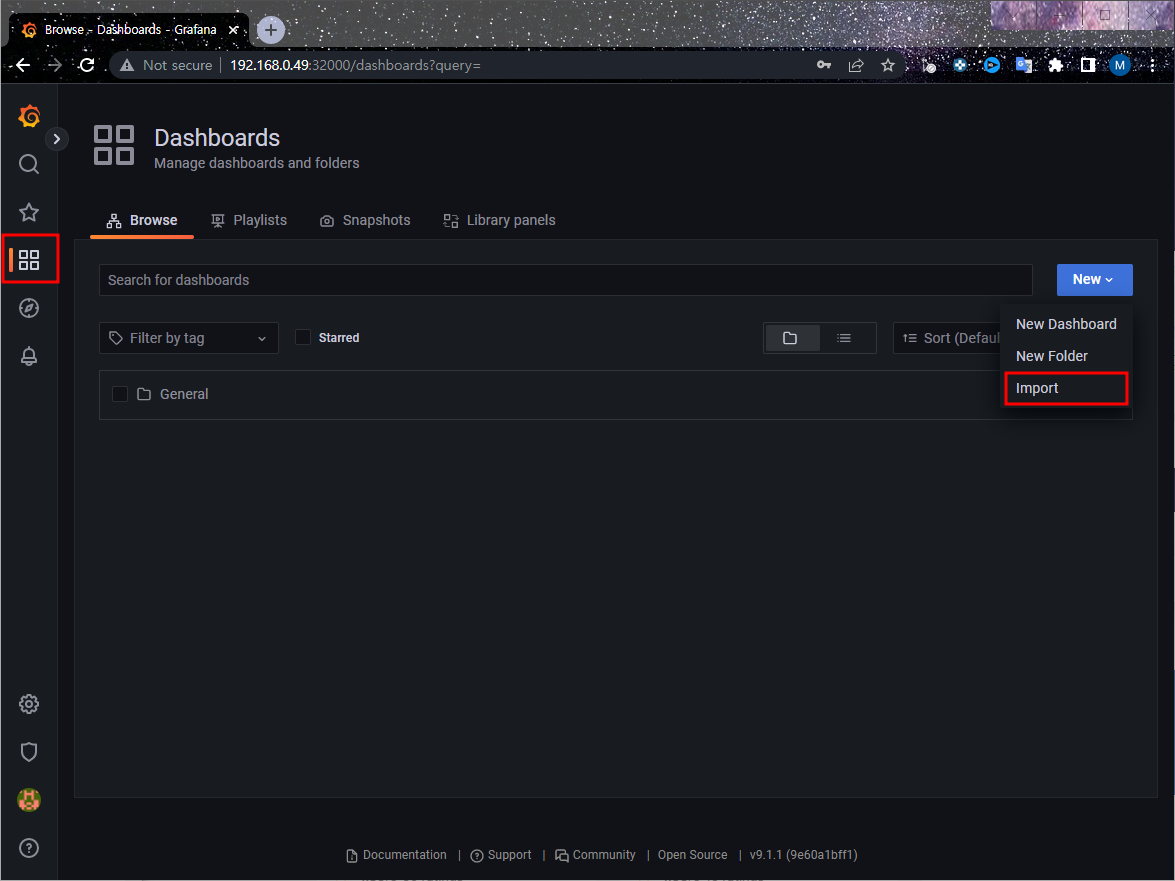Open the browser extensions puzzle icon

click(x=1056, y=65)
